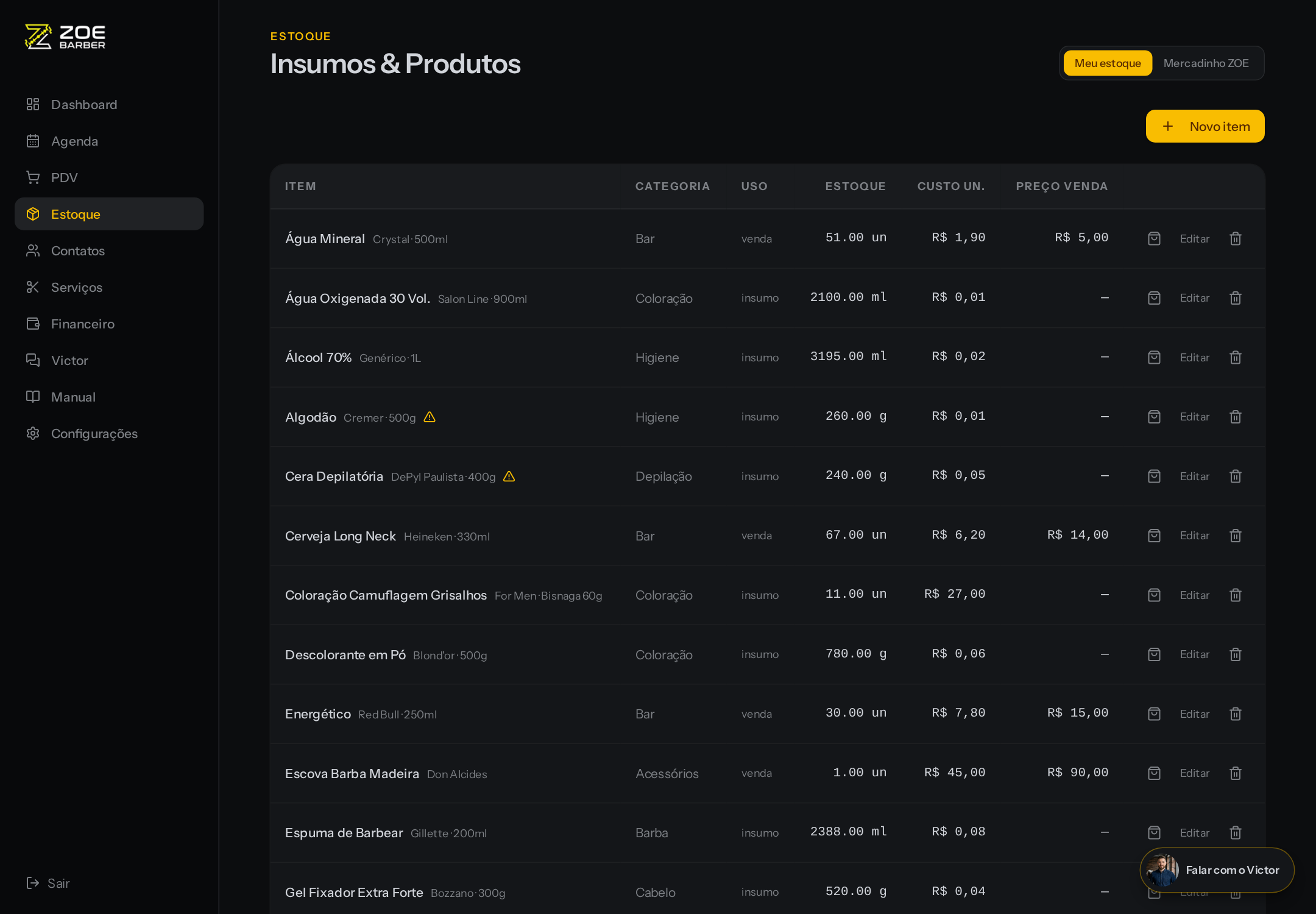
Task: Delete the Escova Barba Madeira item
Action: click(x=1235, y=773)
